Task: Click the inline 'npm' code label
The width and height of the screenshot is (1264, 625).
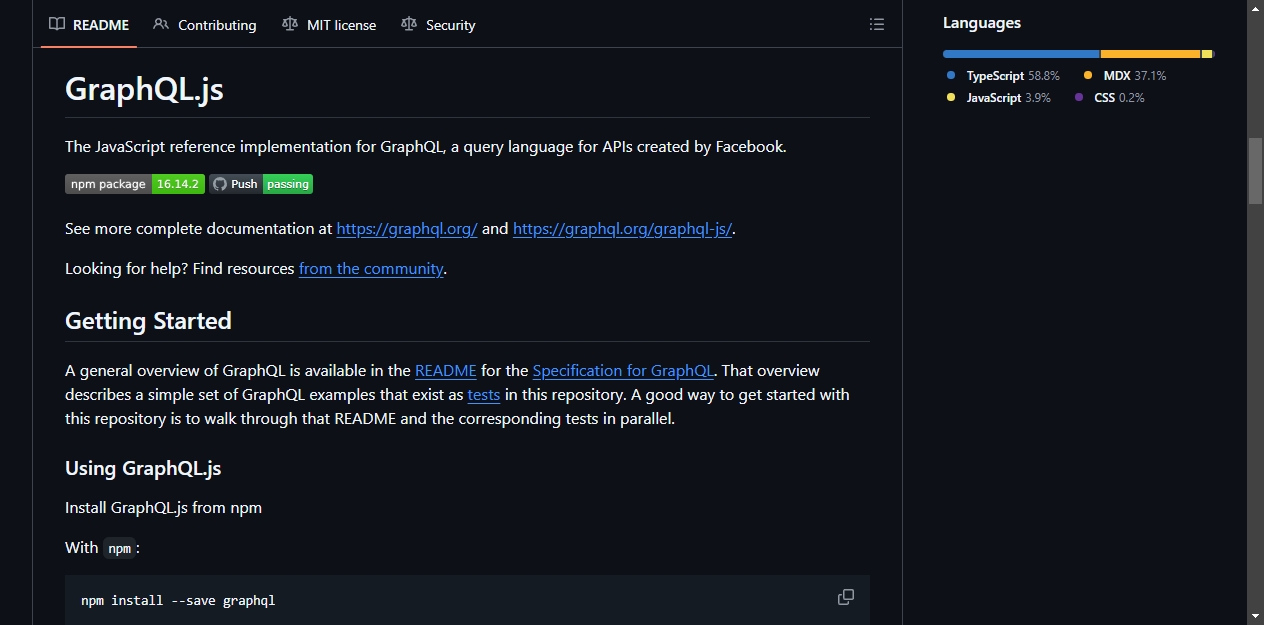Action: click(119, 548)
